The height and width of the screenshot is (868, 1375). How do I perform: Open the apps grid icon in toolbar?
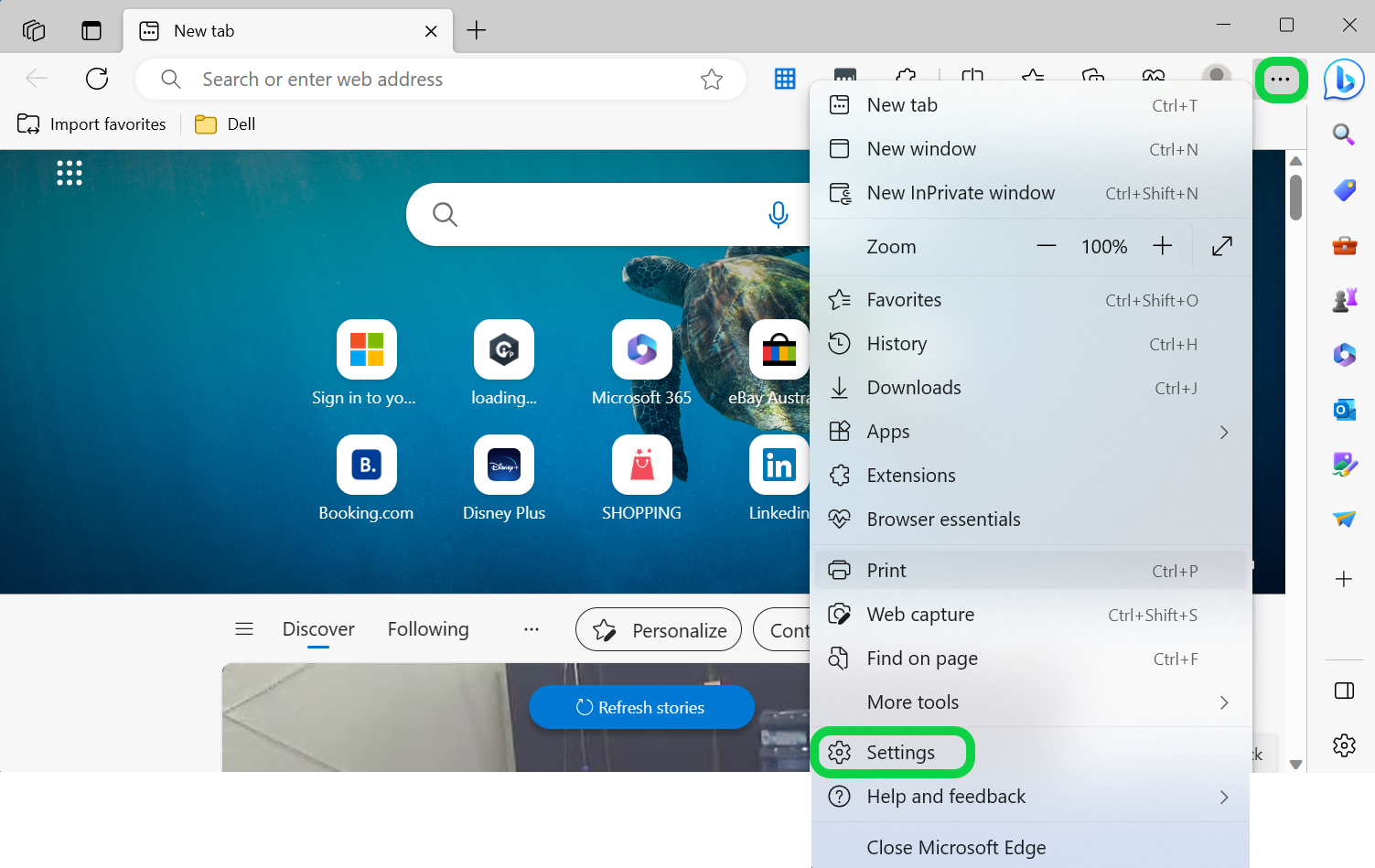coord(785,79)
